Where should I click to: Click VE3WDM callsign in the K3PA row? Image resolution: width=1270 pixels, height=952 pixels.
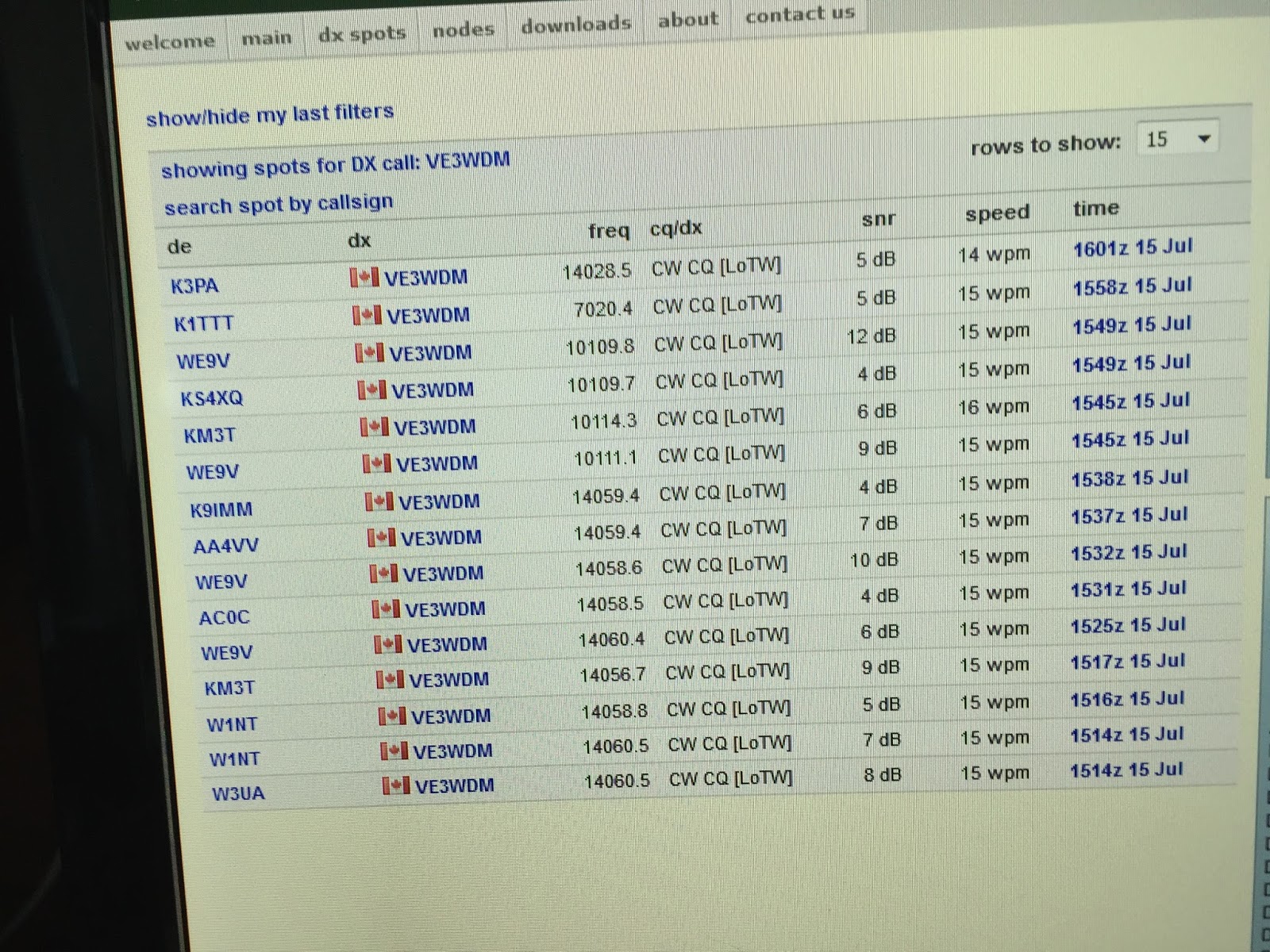point(426,278)
